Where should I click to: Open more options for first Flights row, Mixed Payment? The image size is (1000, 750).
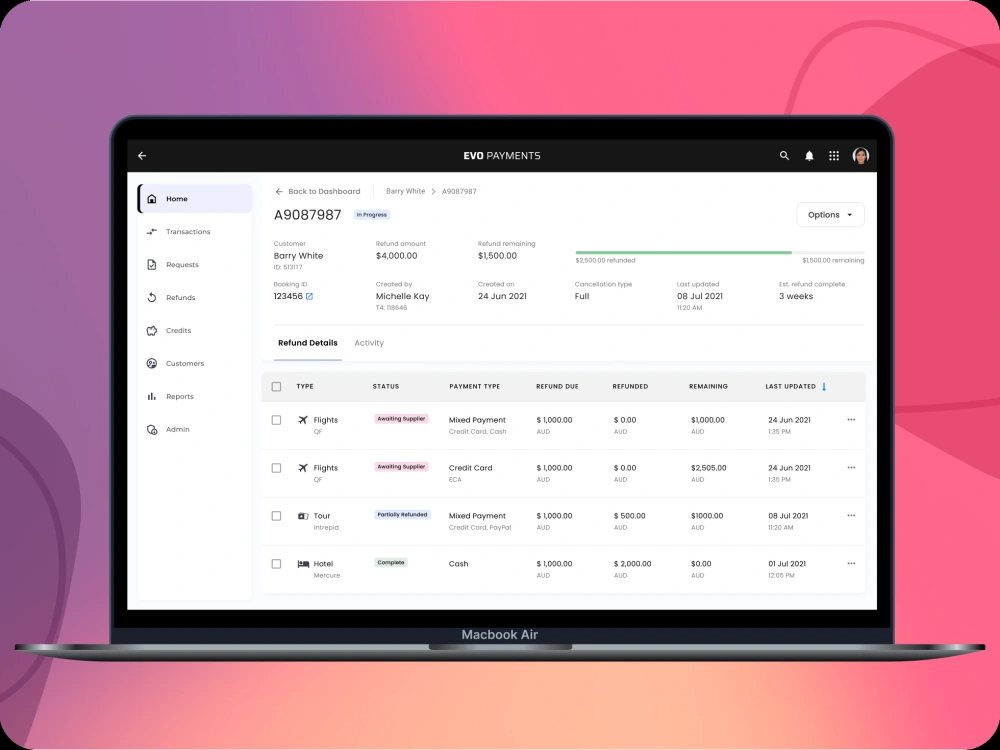[x=851, y=420]
